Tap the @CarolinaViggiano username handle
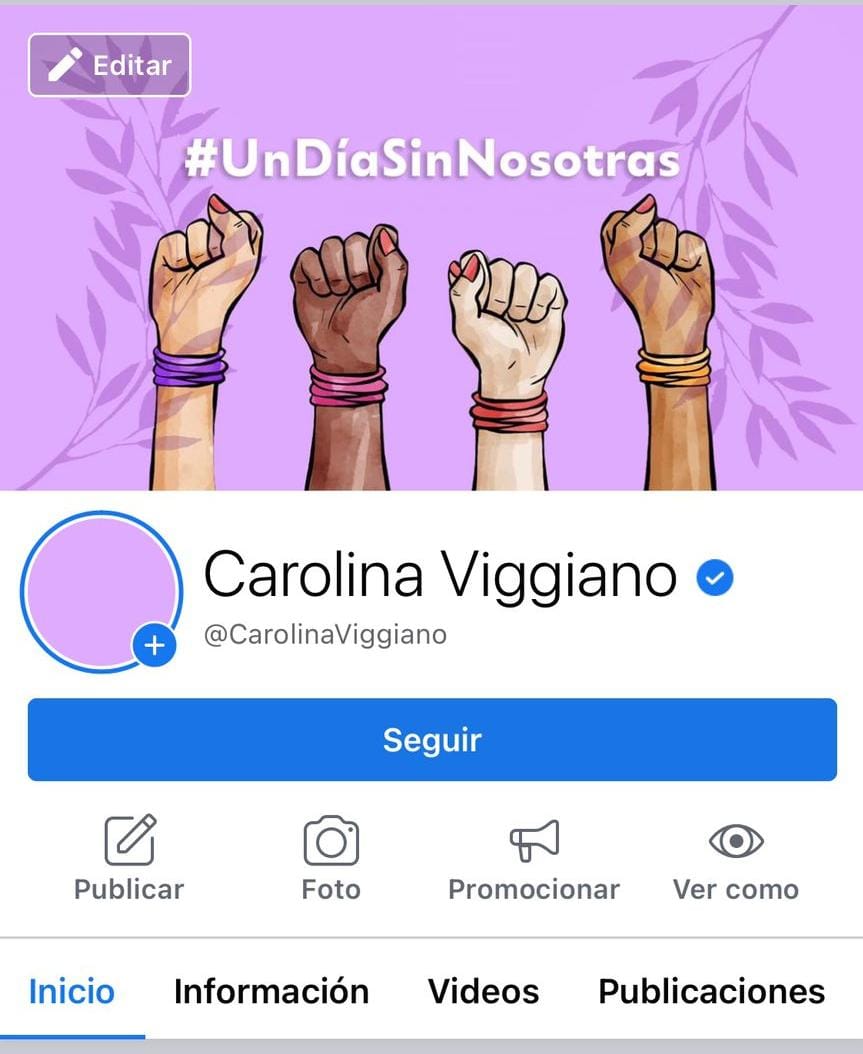The image size is (863, 1054). click(x=325, y=634)
